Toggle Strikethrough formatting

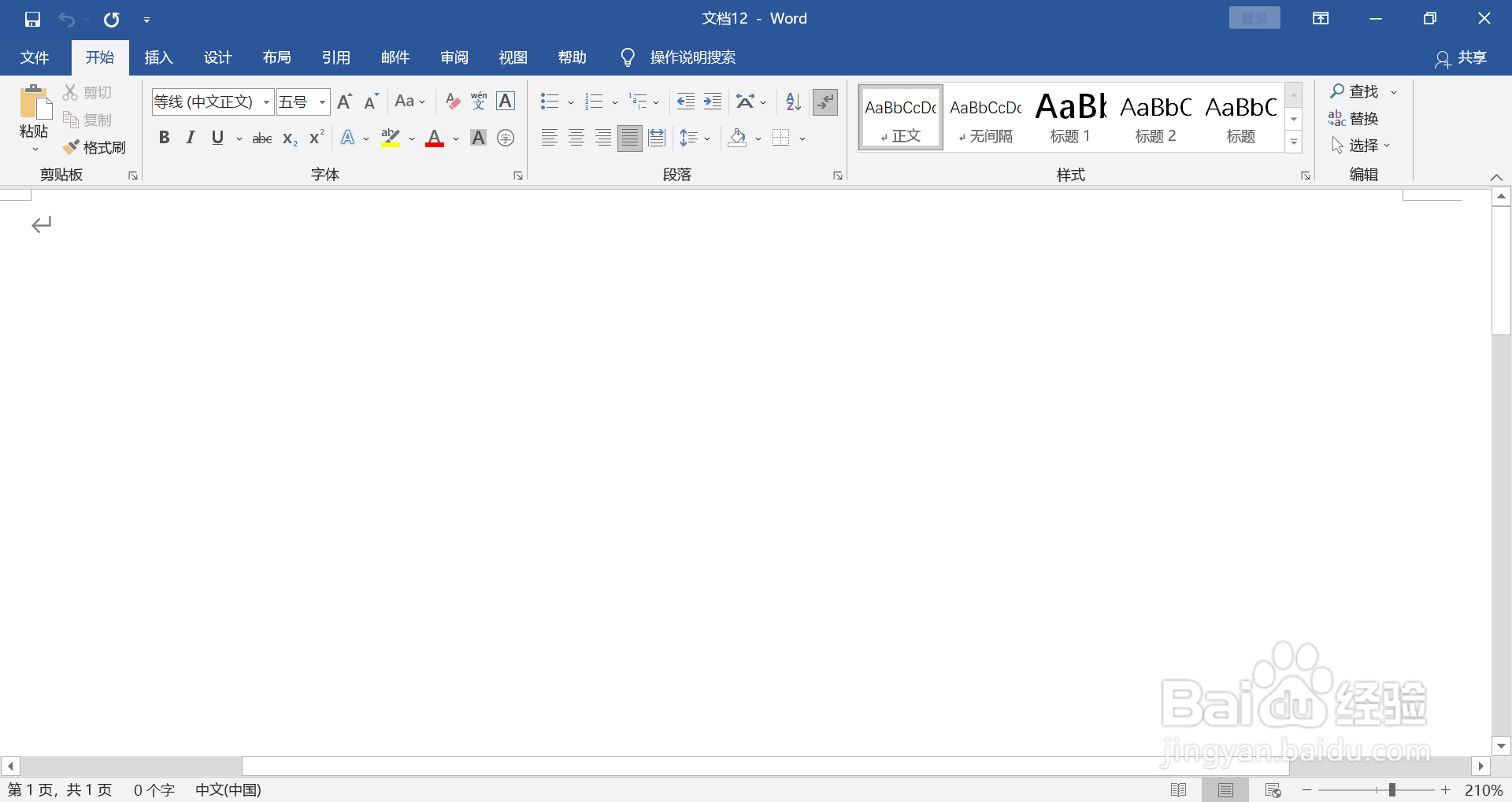[262, 139]
